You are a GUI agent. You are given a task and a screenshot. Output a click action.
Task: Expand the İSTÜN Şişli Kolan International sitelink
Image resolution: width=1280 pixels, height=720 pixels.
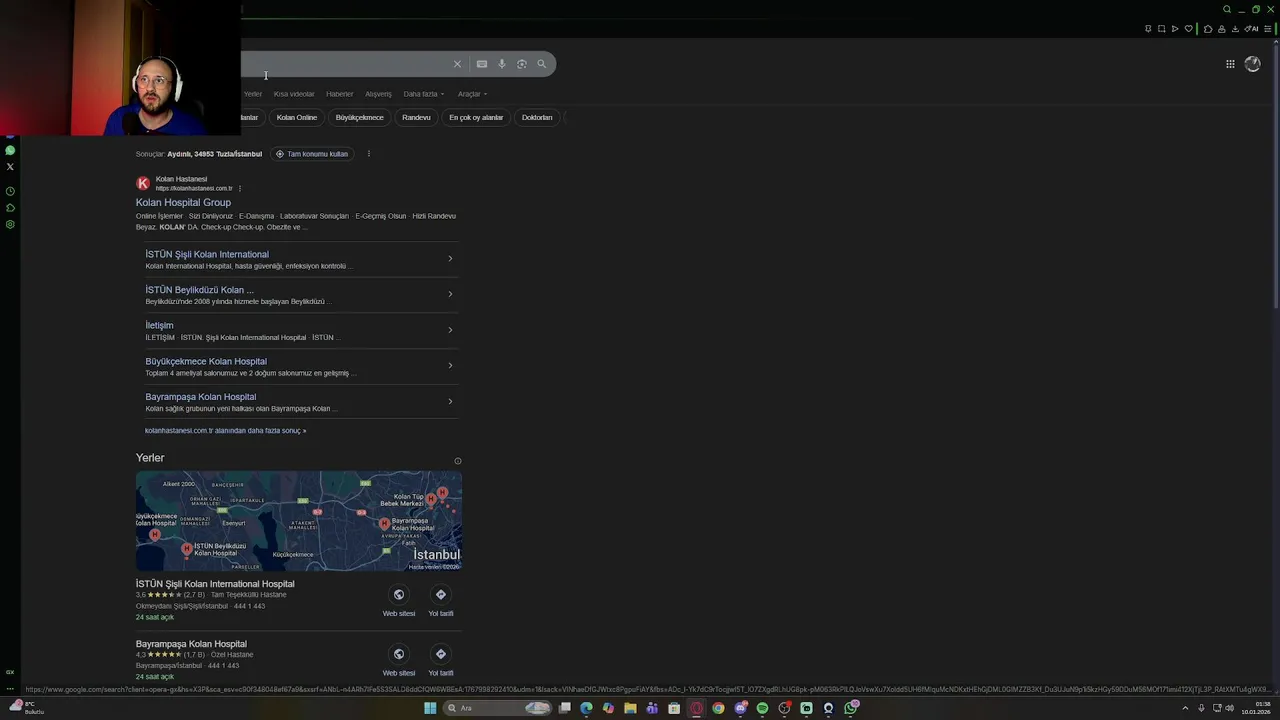450,259
